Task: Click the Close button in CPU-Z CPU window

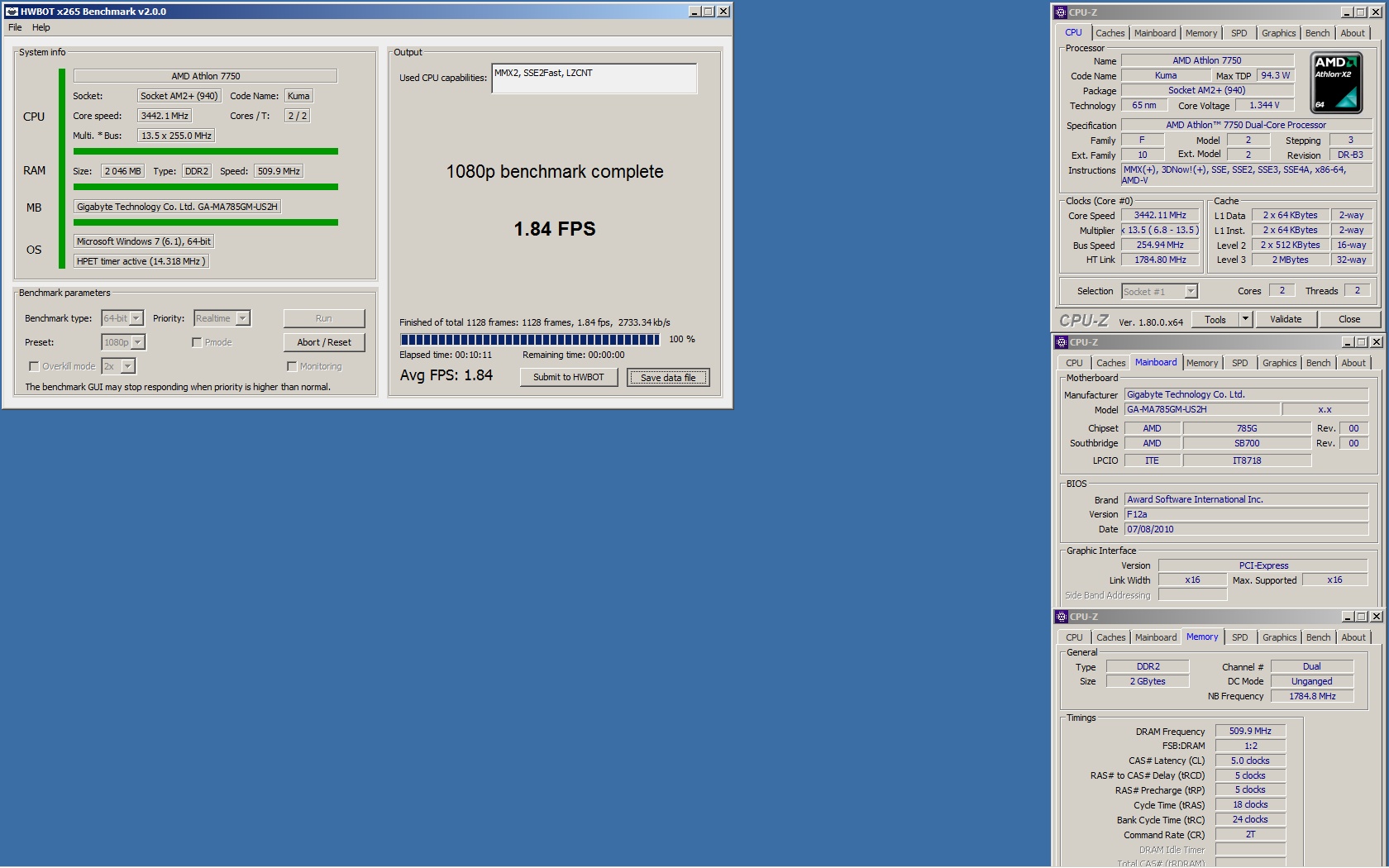Action: [x=1349, y=319]
